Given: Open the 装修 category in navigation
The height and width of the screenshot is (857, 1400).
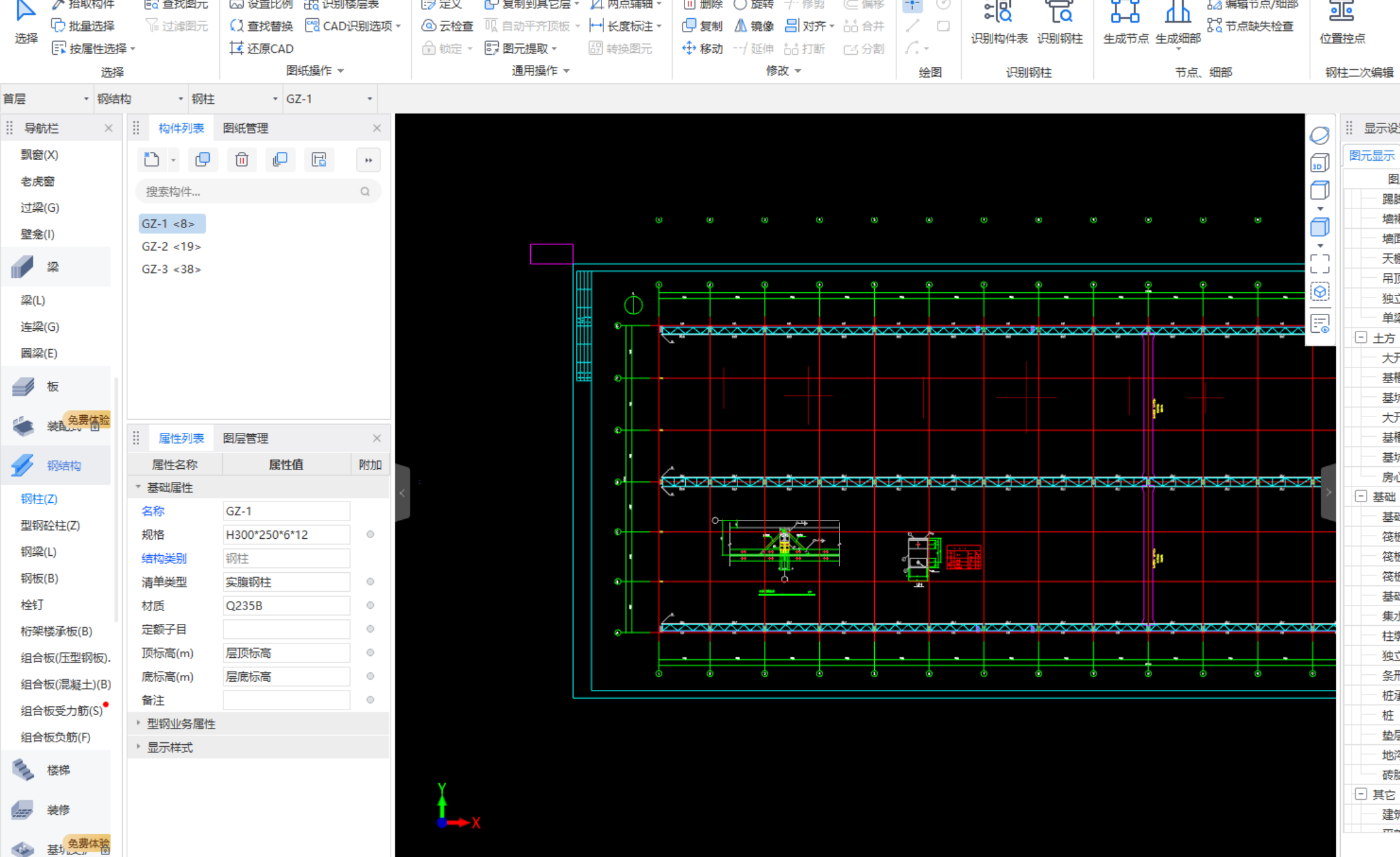Looking at the screenshot, I should [55, 810].
